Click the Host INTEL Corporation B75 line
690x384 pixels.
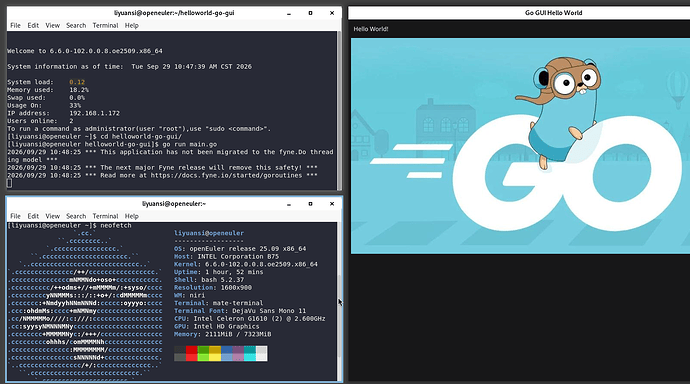click(226, 256)
